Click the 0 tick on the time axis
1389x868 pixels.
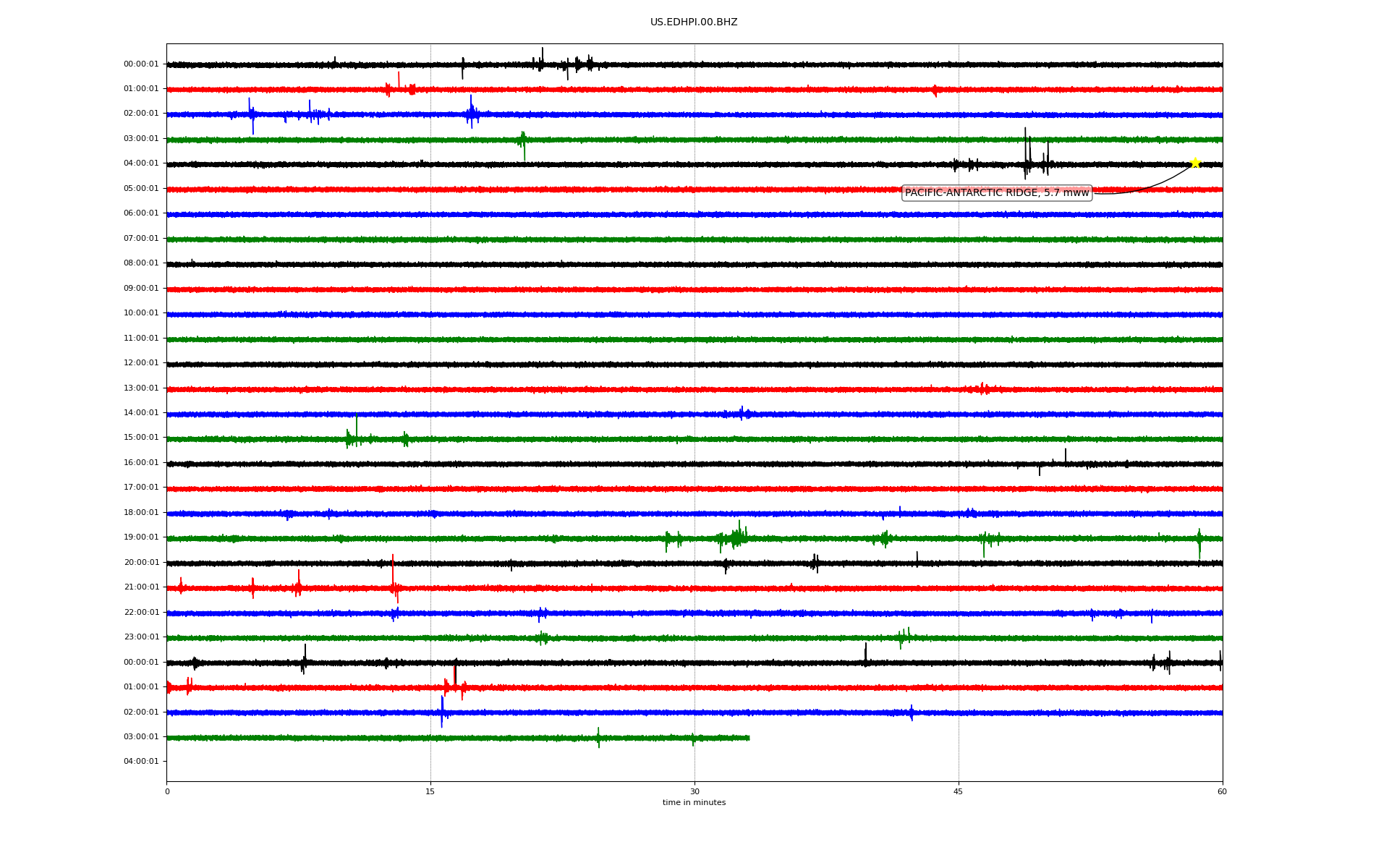(x=167, y=791)
